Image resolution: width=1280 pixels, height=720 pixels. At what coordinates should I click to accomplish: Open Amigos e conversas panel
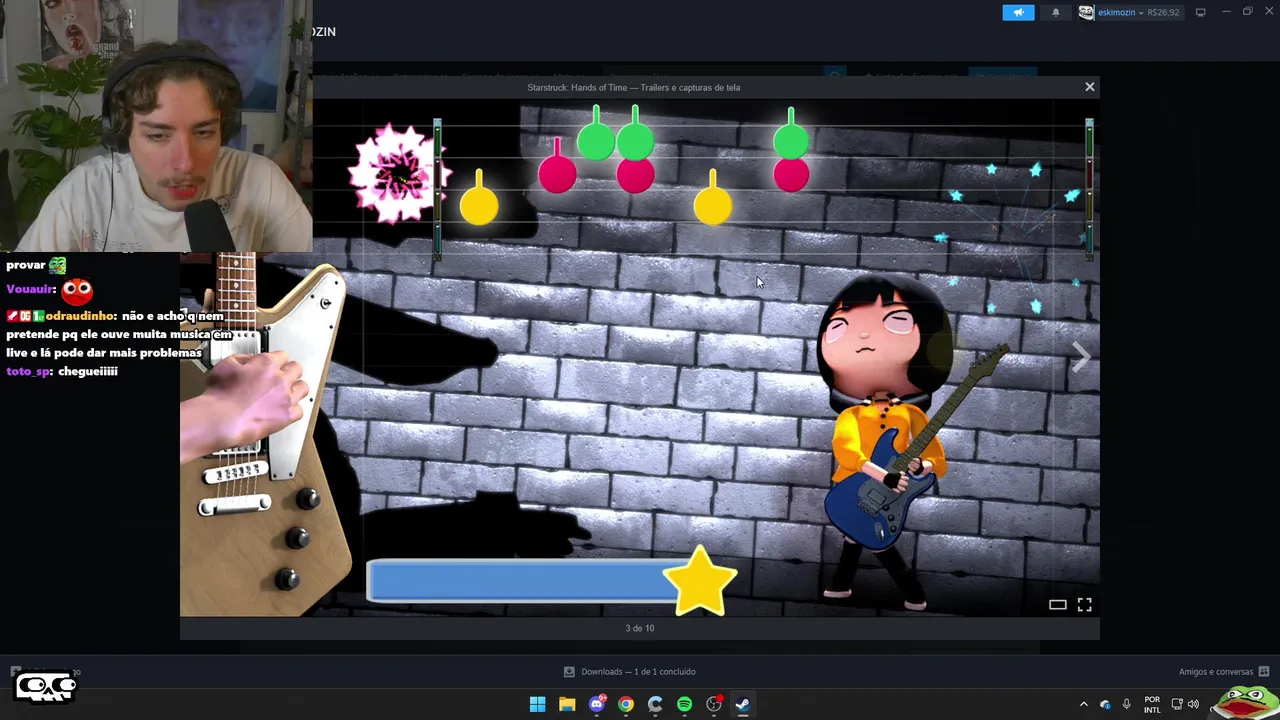pyautogui.click(x=1215, y=671)
